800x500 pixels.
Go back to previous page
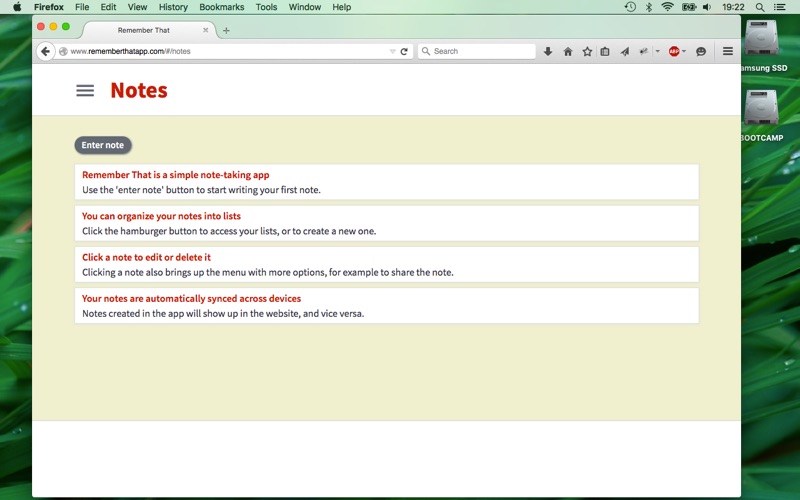coord(45,51)
